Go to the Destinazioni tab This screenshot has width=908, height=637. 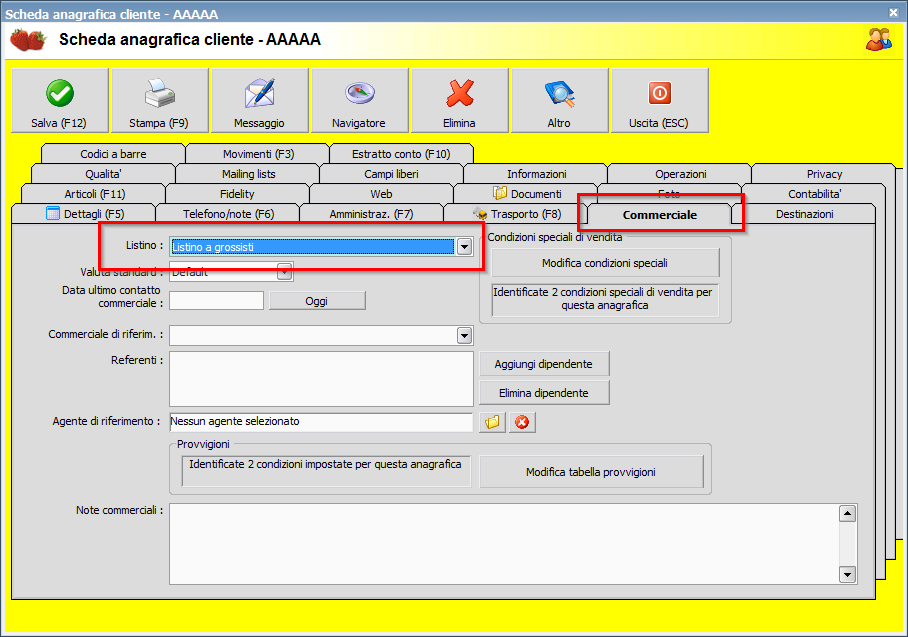(x=804, y=214)
